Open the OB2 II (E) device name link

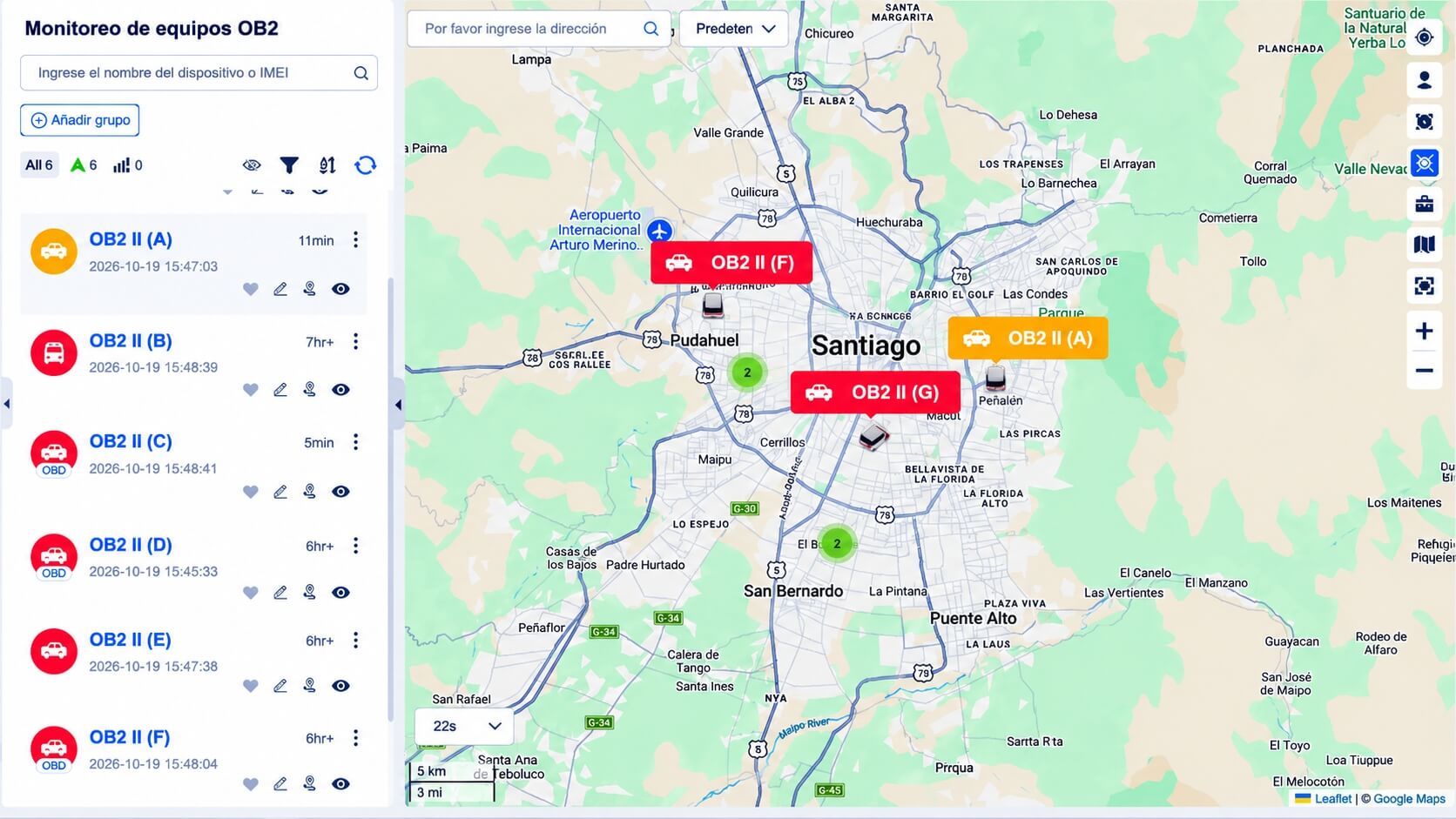tap(130, 640)
